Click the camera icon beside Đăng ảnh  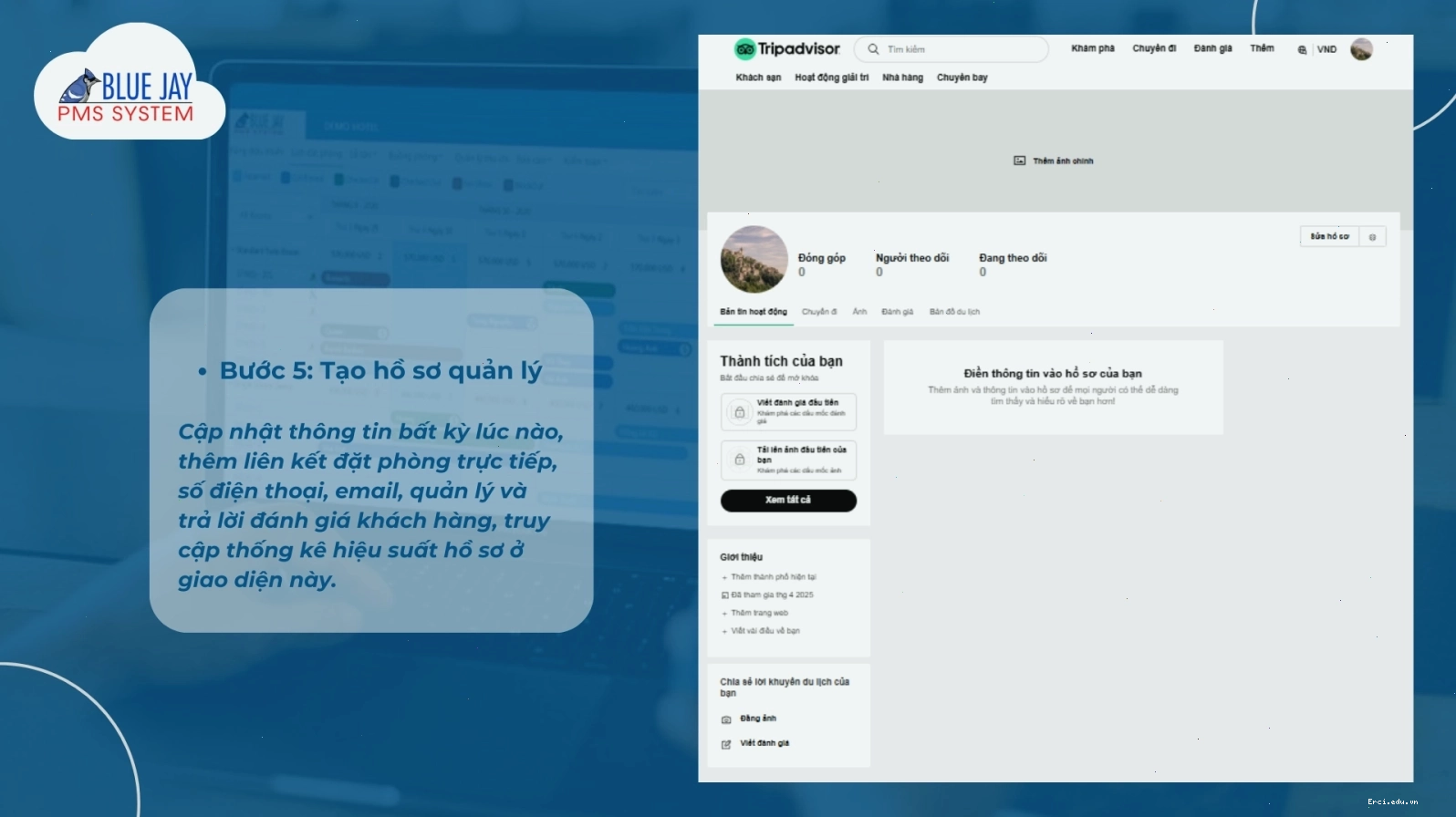[726, 719]
